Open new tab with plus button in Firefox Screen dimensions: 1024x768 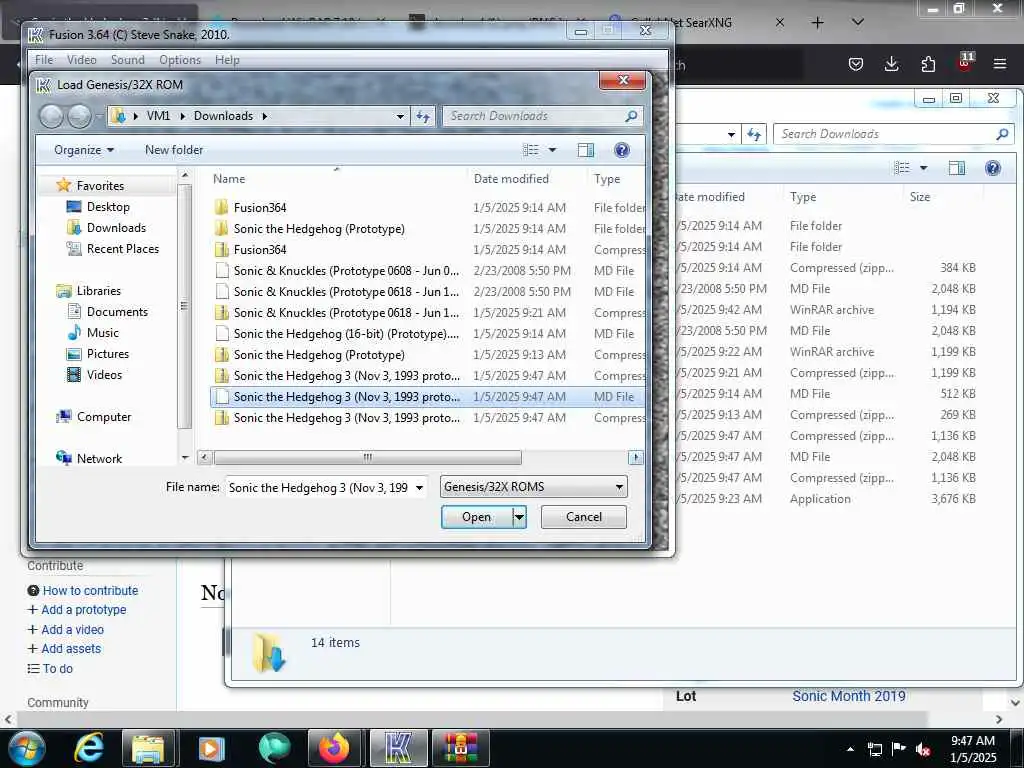tap(817, 23)
